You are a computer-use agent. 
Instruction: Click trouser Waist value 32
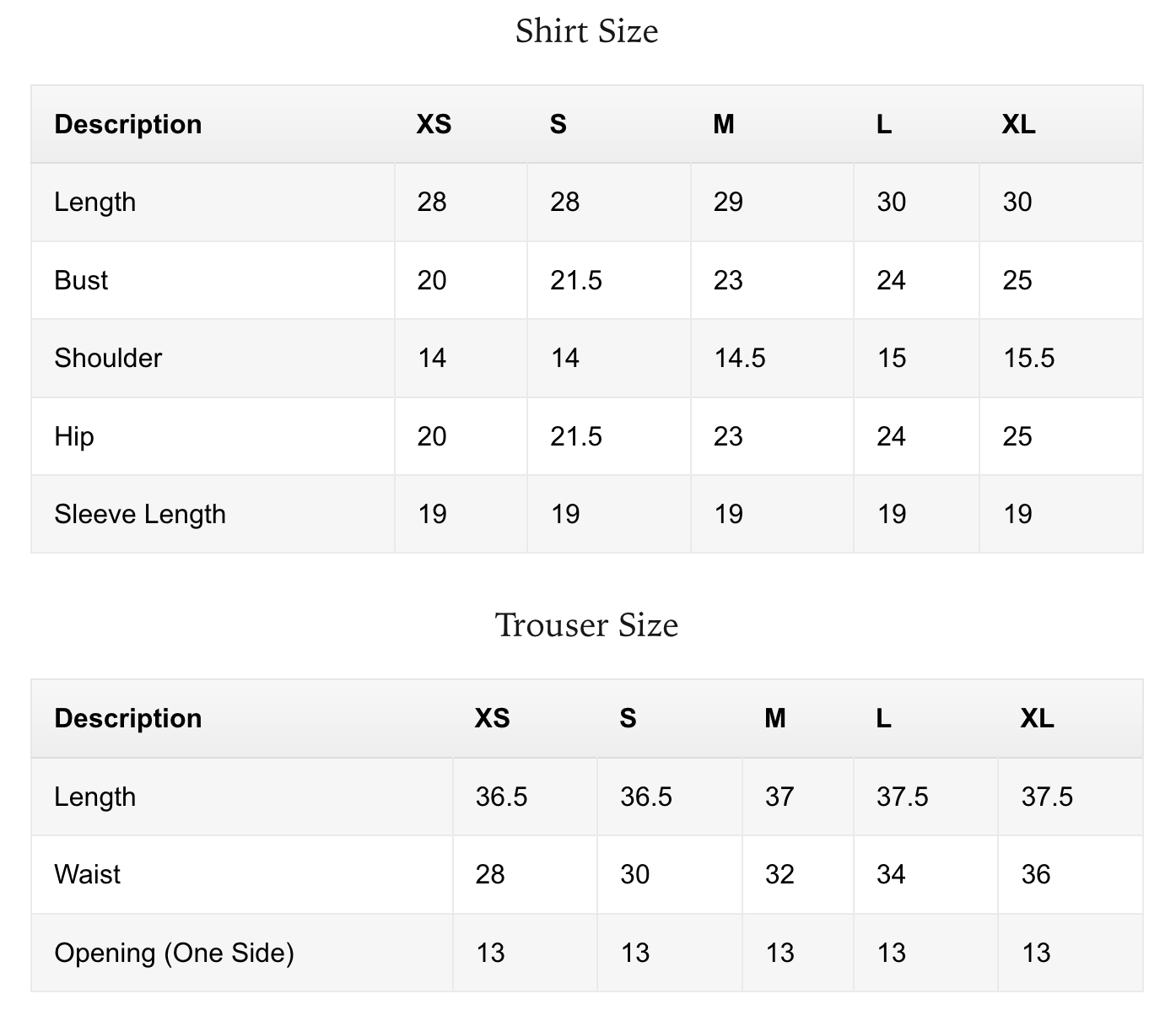780,874
